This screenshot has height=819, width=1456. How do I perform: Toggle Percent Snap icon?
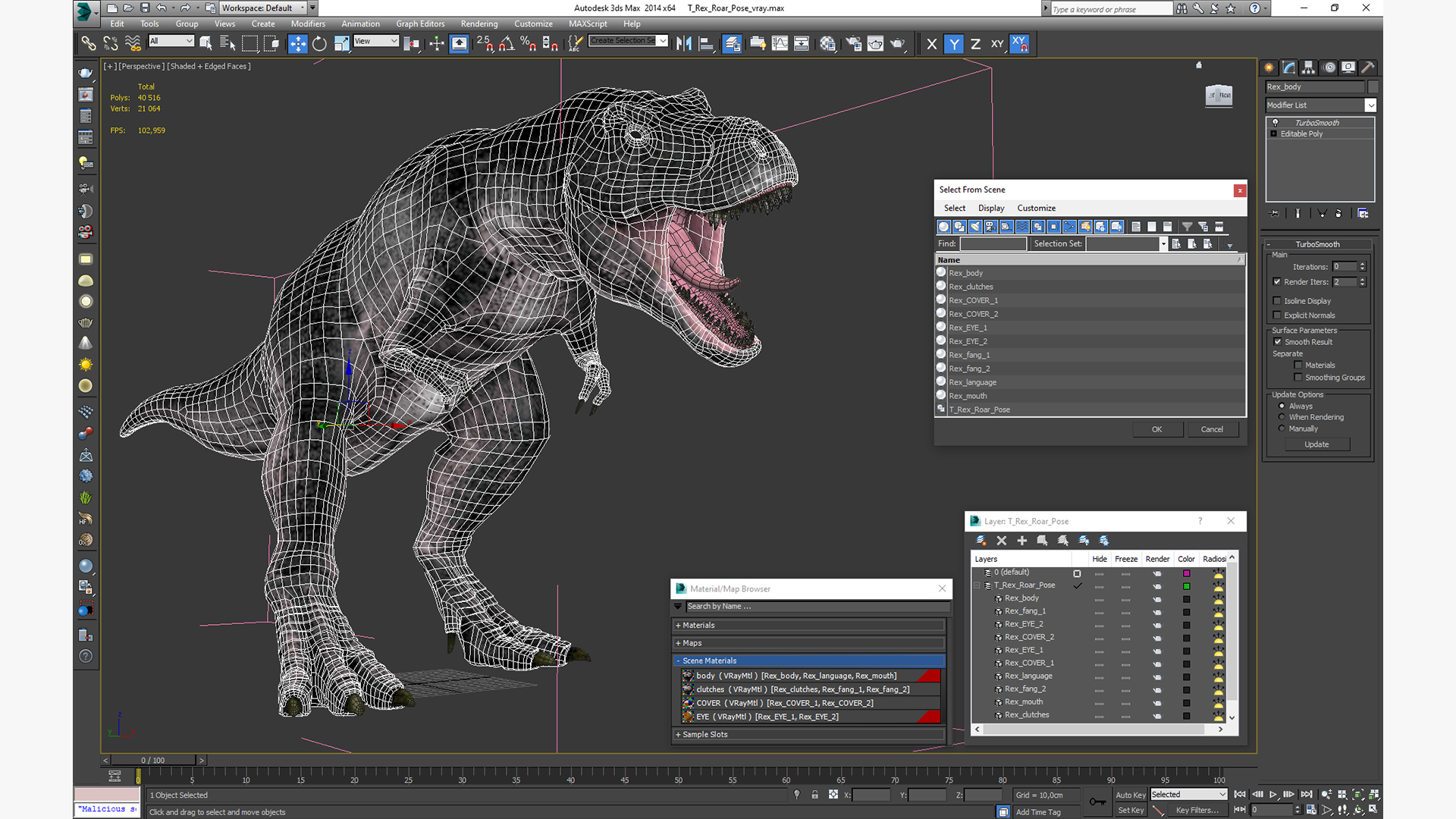pyautogui.click(x=529, y=44)
